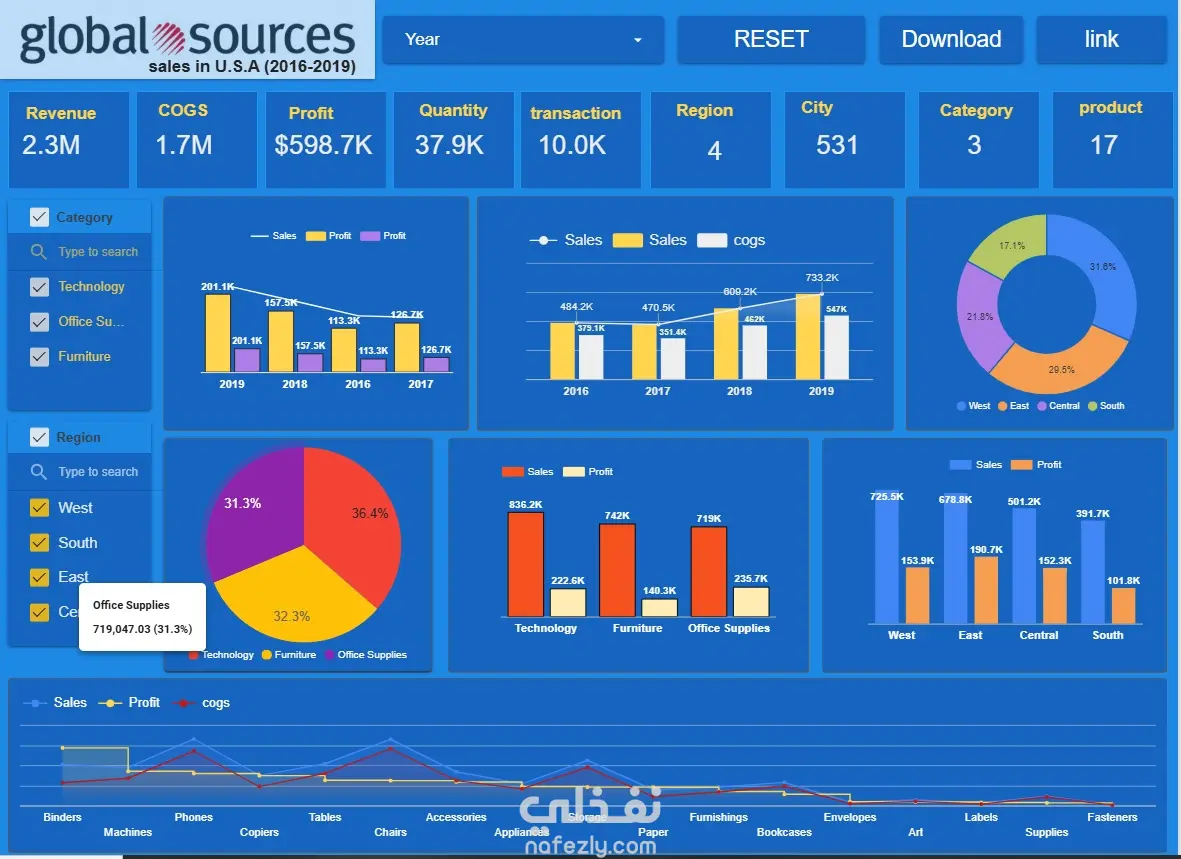This screenshot has height=859, width=1181.
Task: Toggle the Region select-all checkbox
Action: [x=39, y=437]
